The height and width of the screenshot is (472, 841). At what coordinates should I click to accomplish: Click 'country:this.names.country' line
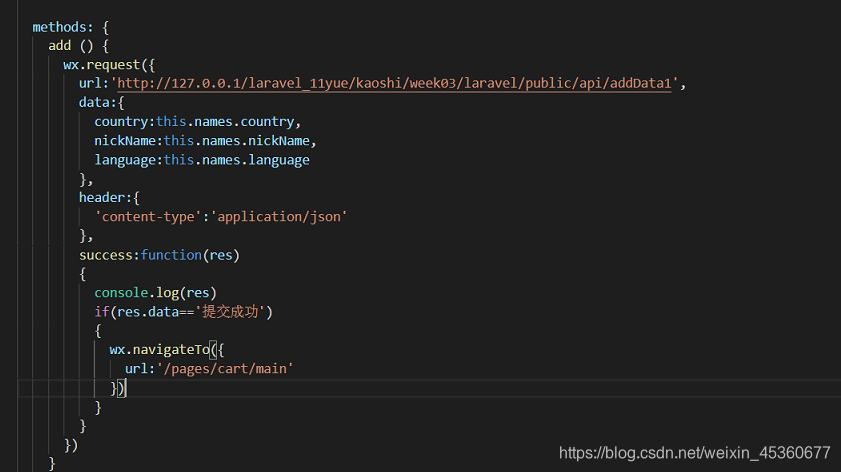(x=197, y=122)
